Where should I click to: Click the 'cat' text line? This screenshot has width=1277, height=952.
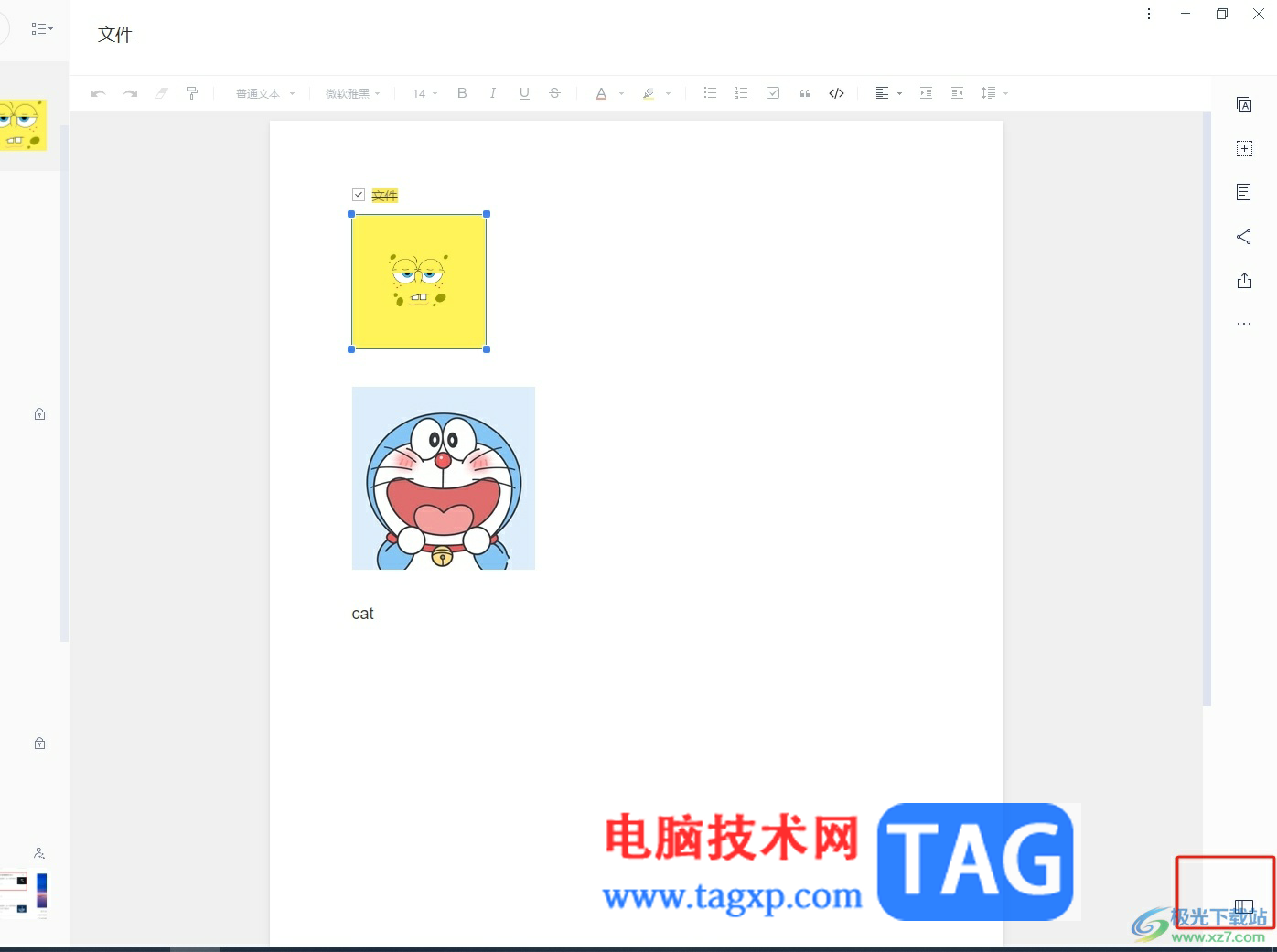[363, 614]
